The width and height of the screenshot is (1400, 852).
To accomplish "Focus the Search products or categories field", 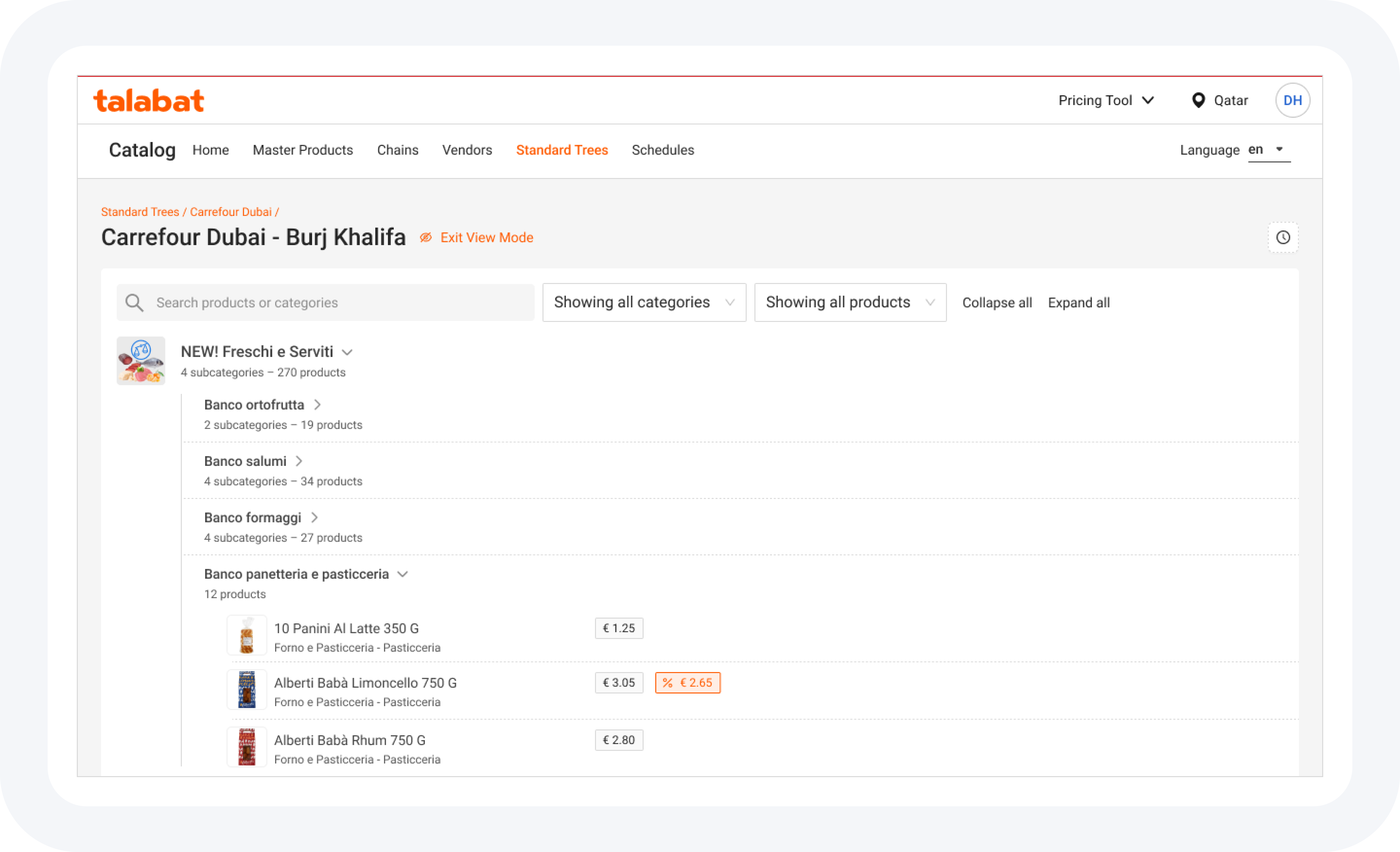I will [325, 302].
